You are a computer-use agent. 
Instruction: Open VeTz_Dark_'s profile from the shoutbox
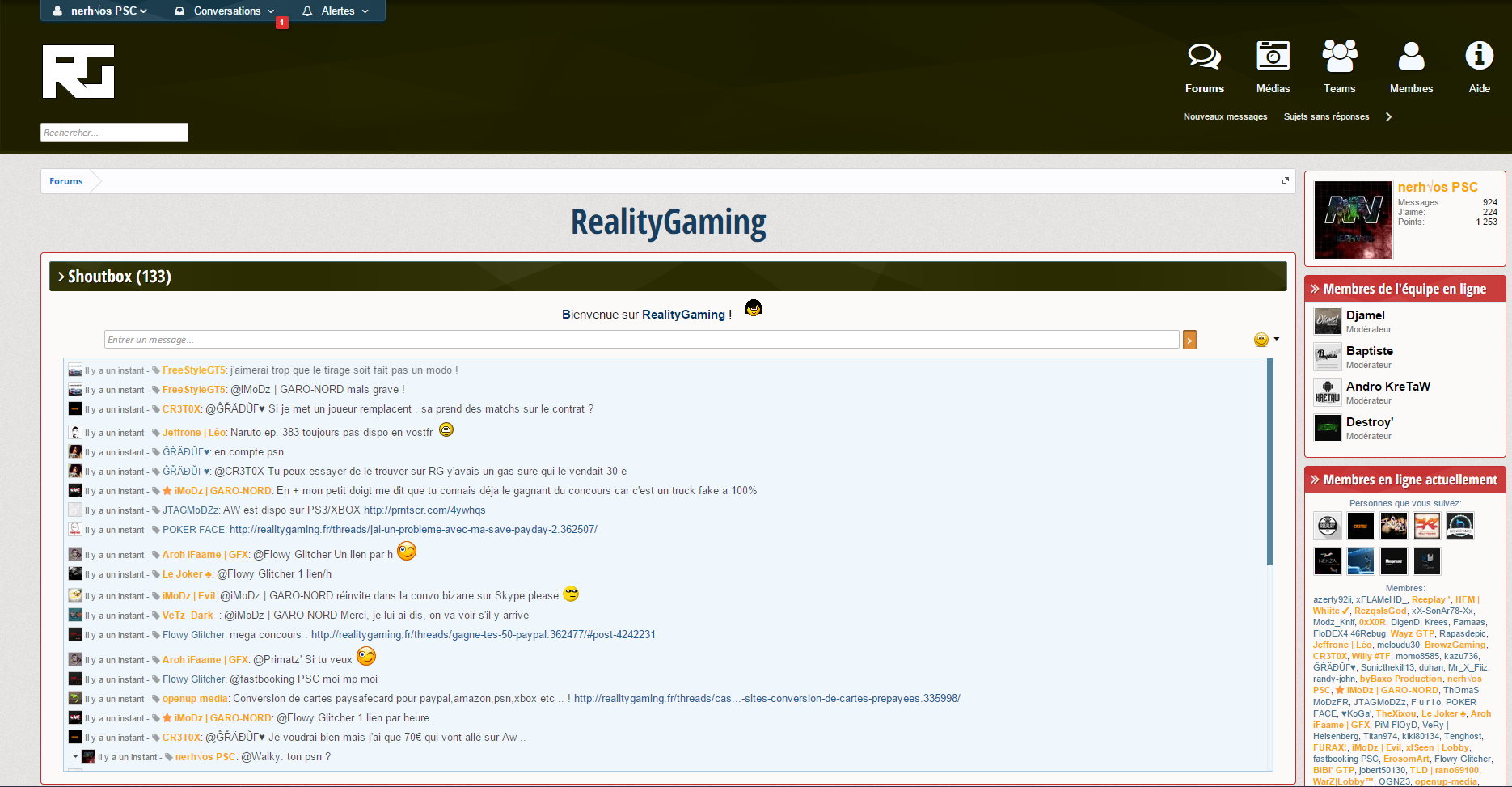pyautogui.click(x=191, y=616)
